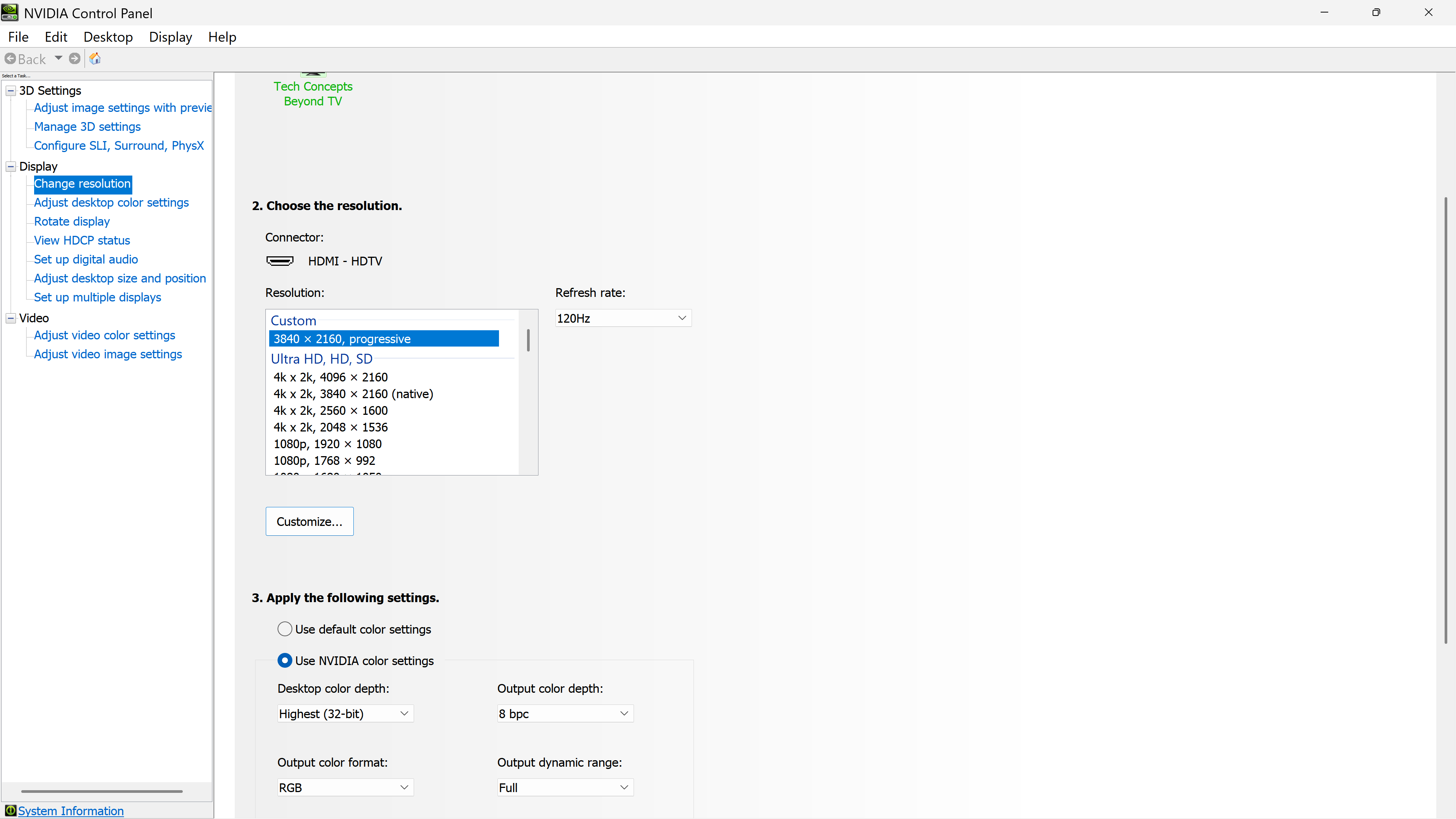The height and width of the screenshot is (819, 1456).
Task: Click the 3D Settings tree label
Action: [x=50, y=91]
